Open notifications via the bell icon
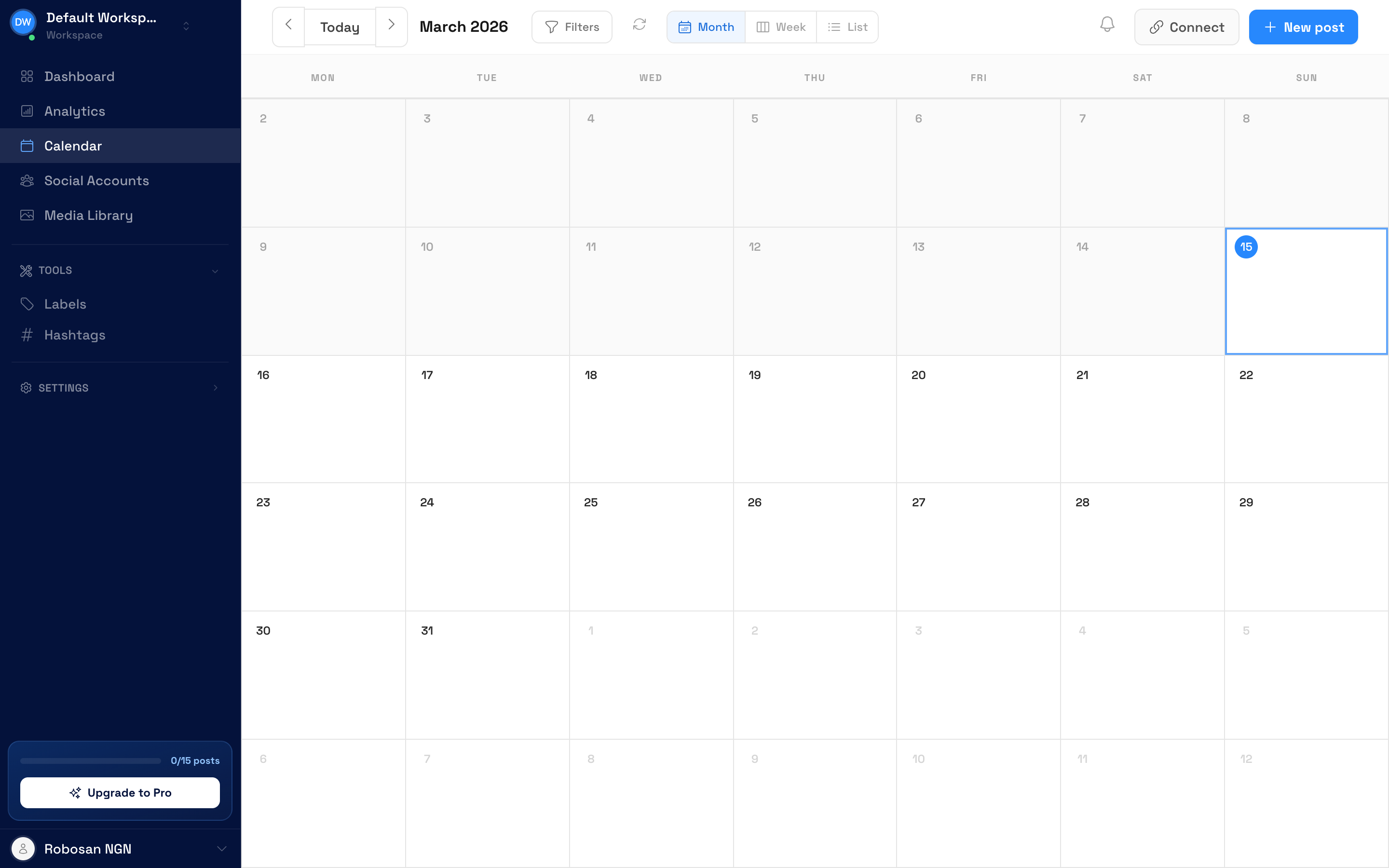 coord(1107,25)
